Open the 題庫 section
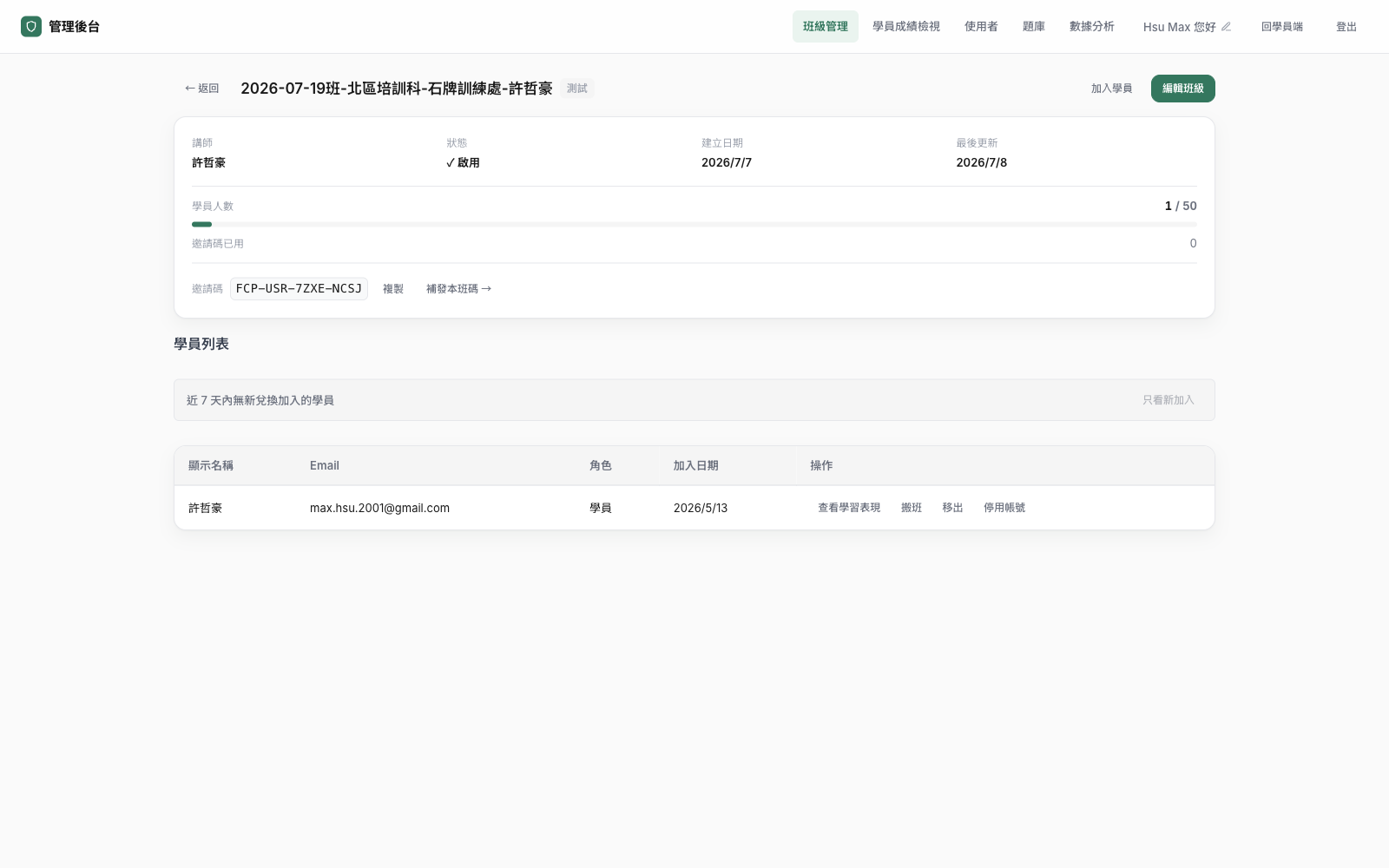 tap(1034, 27)
